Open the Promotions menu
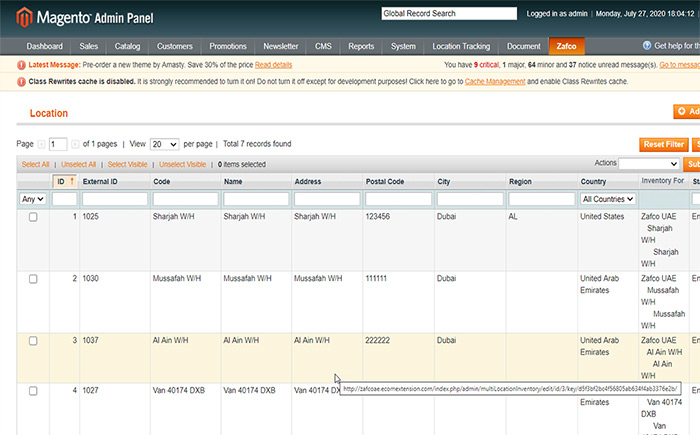This screenshot has height=435, width=700. (x=228, y=46)
